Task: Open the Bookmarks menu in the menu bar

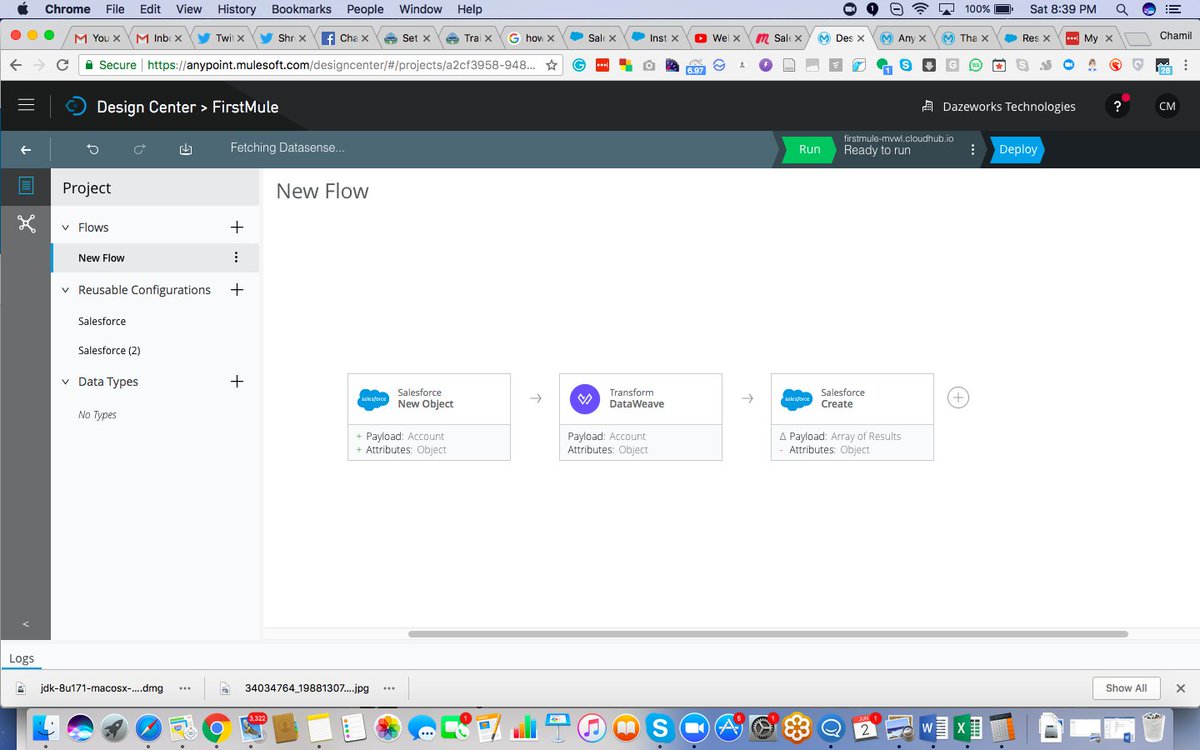Action: [301, 9]
